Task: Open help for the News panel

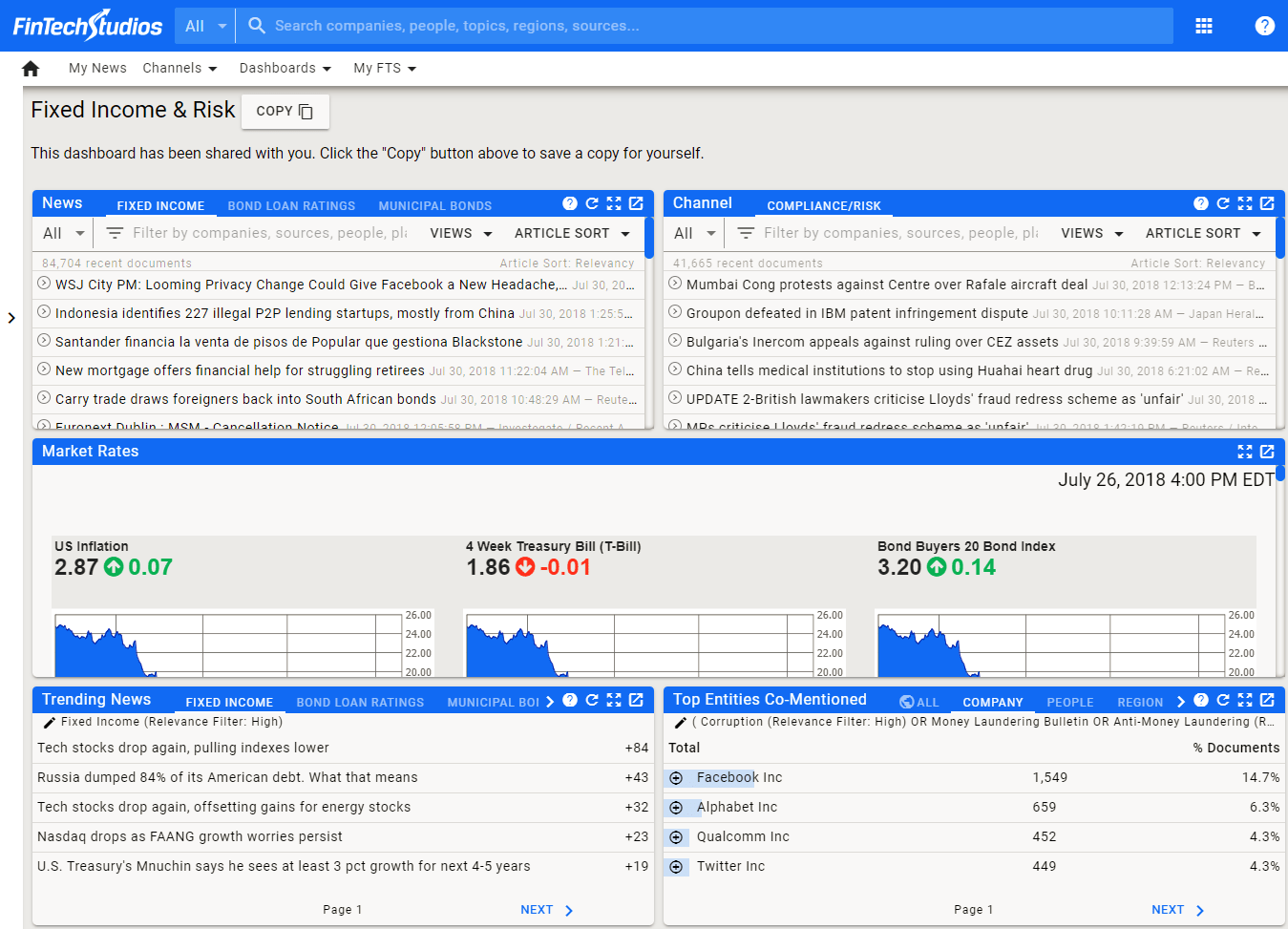Action: click(570, 203)
